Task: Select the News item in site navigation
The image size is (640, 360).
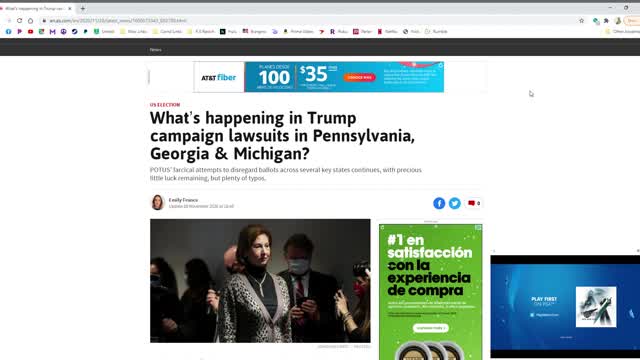Action: (x=156, y=49)
